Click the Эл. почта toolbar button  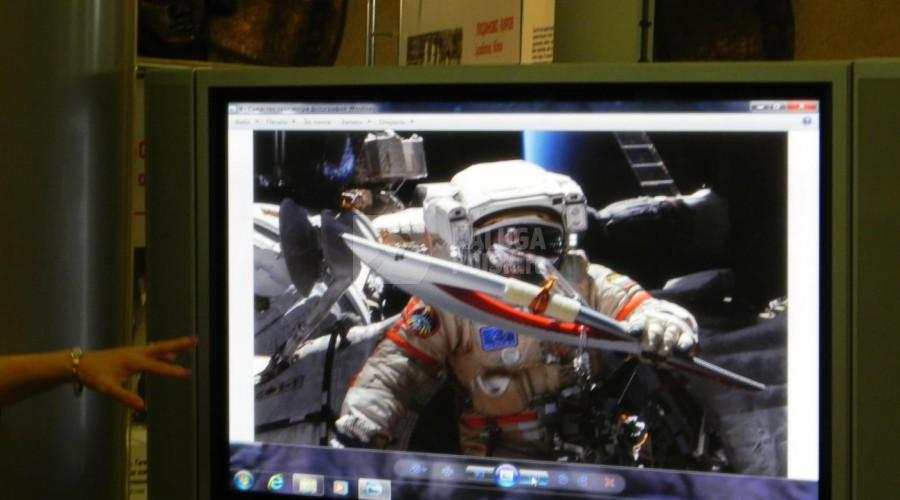coord(317,122)
